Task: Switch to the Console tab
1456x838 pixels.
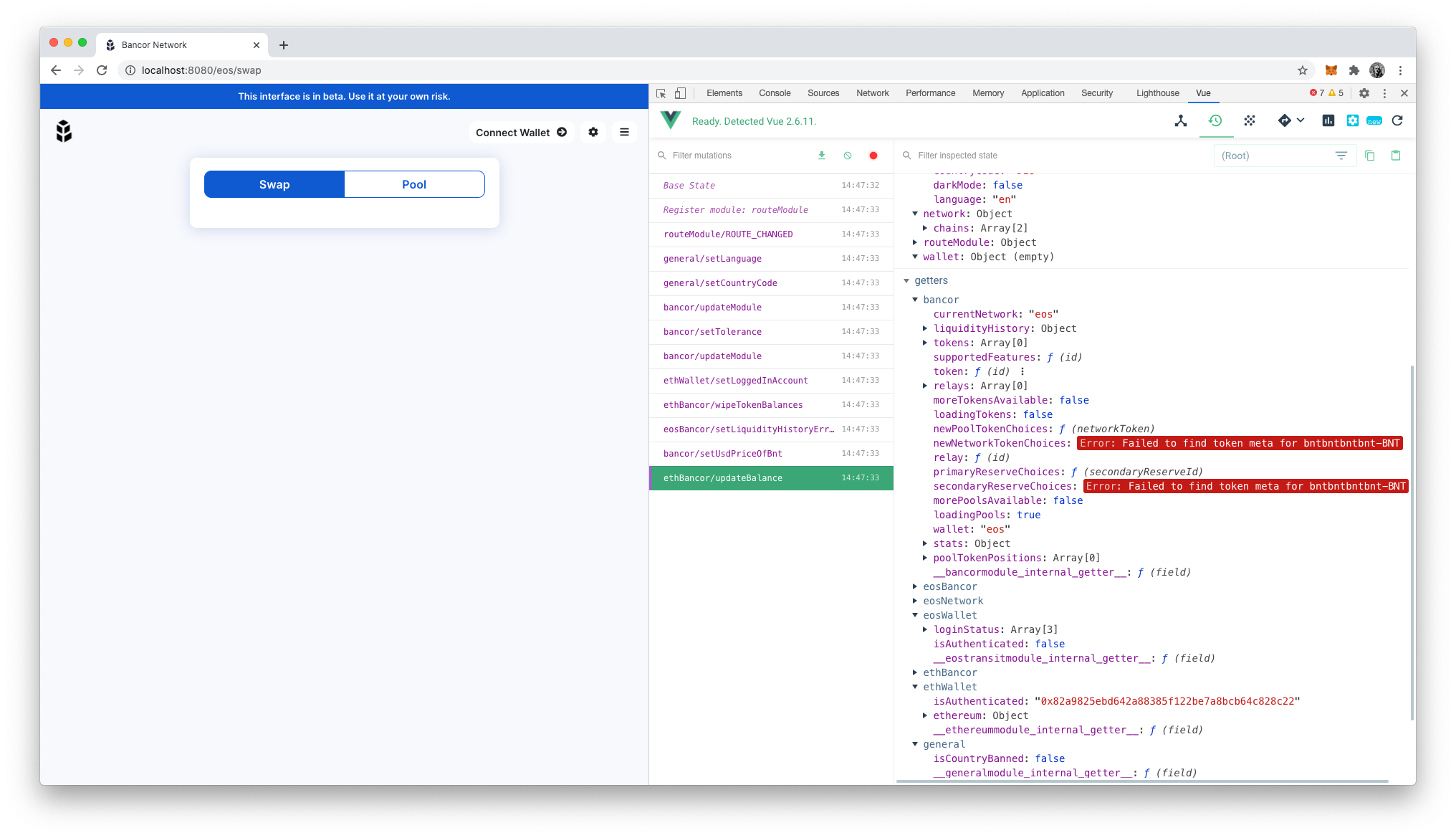Action: click(775, 93)
